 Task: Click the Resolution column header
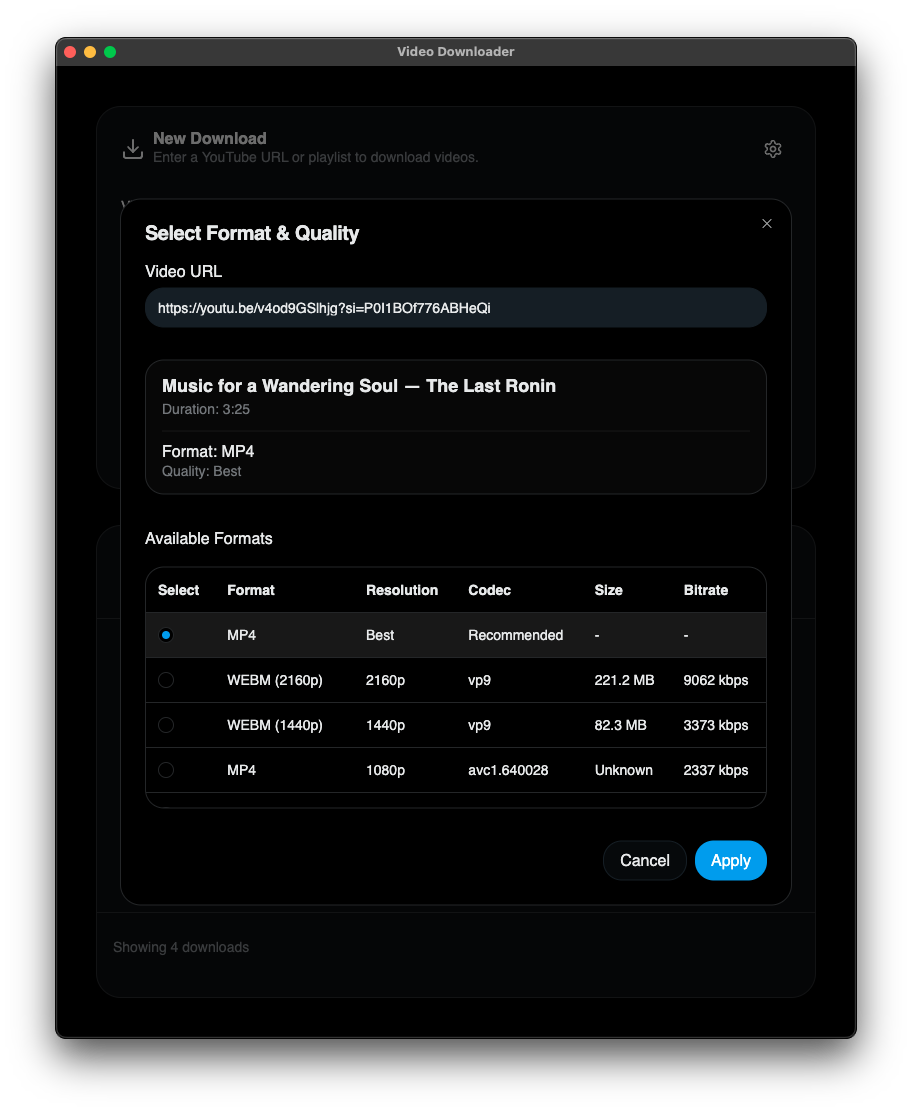[402, 590]
